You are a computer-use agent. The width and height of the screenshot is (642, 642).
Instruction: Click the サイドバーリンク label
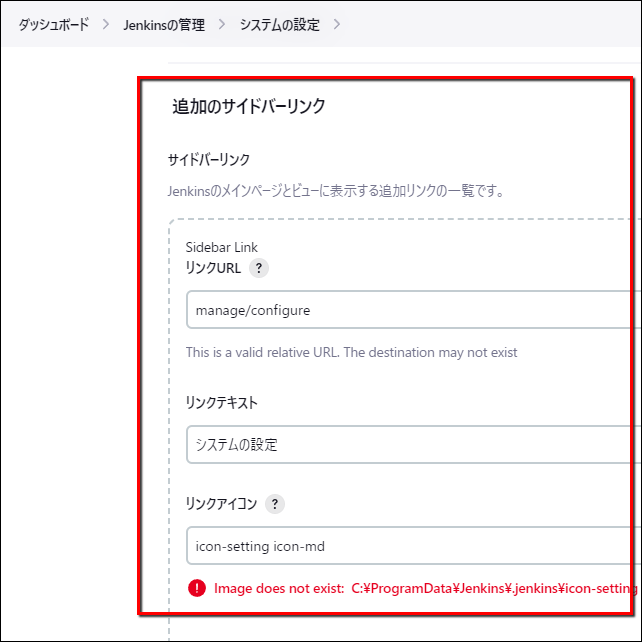pos(208,159)
